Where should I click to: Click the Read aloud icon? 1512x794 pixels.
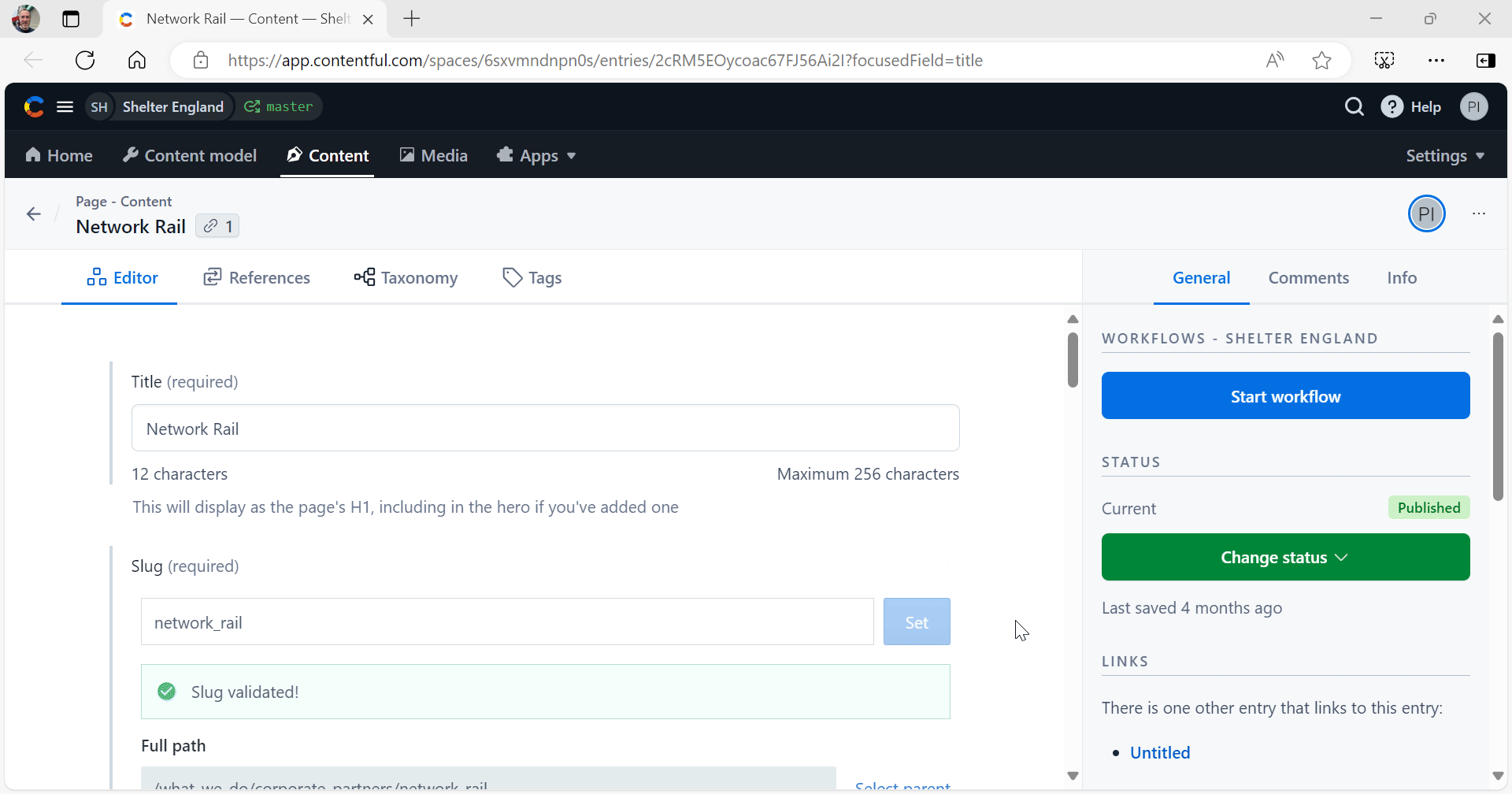tap(1275, 60)
